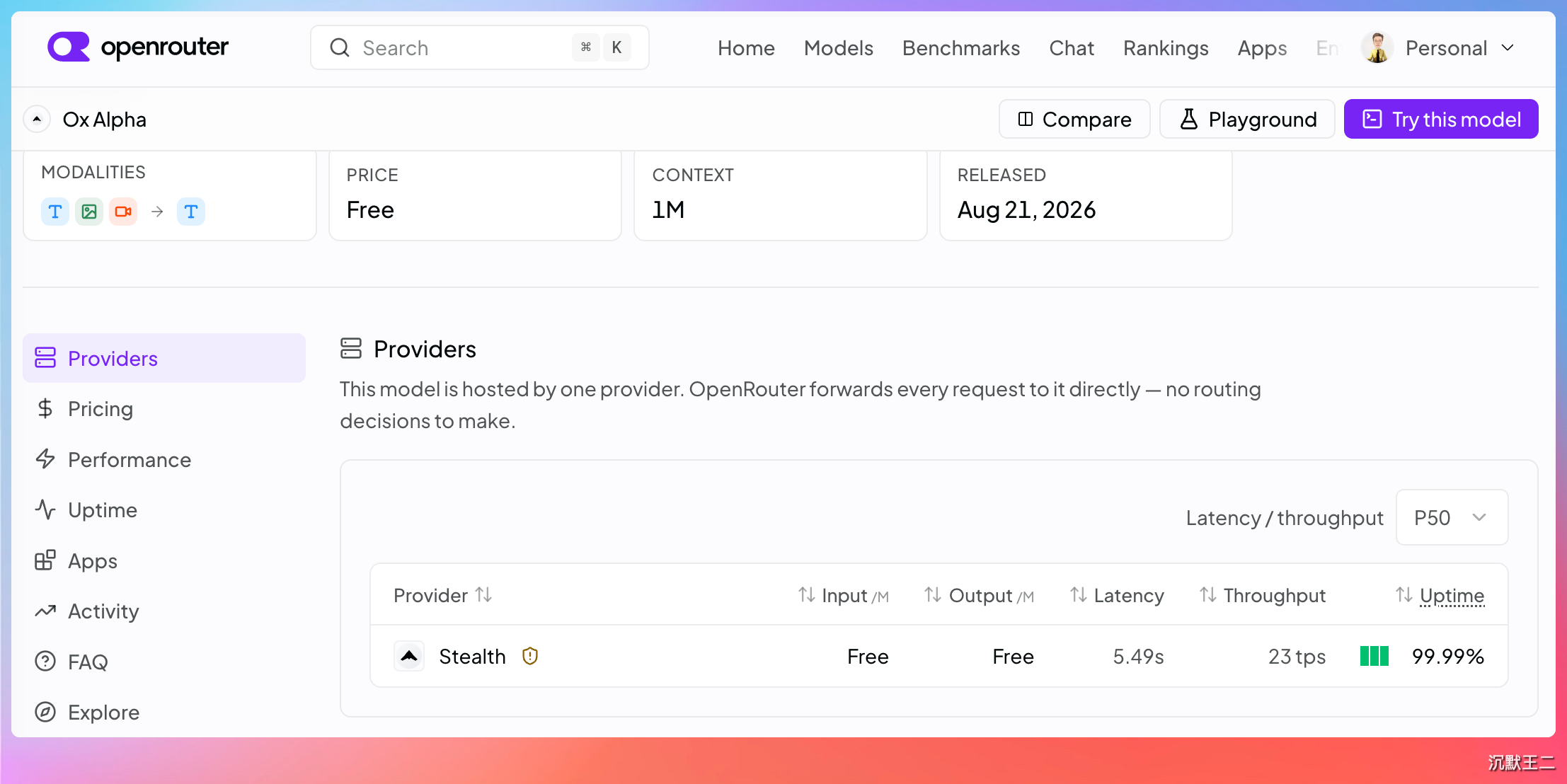Open Benchmarks in top navigation

point(961,47)
